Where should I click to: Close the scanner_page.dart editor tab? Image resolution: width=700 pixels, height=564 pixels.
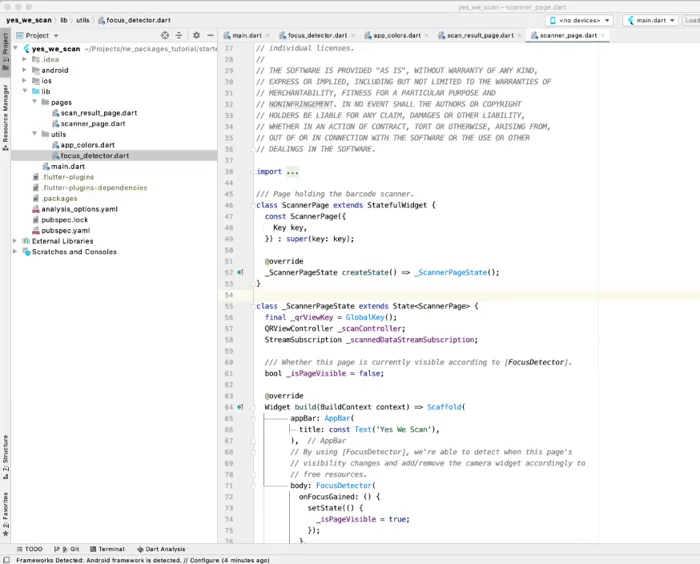pyautogui.click(x=602, y=35)
